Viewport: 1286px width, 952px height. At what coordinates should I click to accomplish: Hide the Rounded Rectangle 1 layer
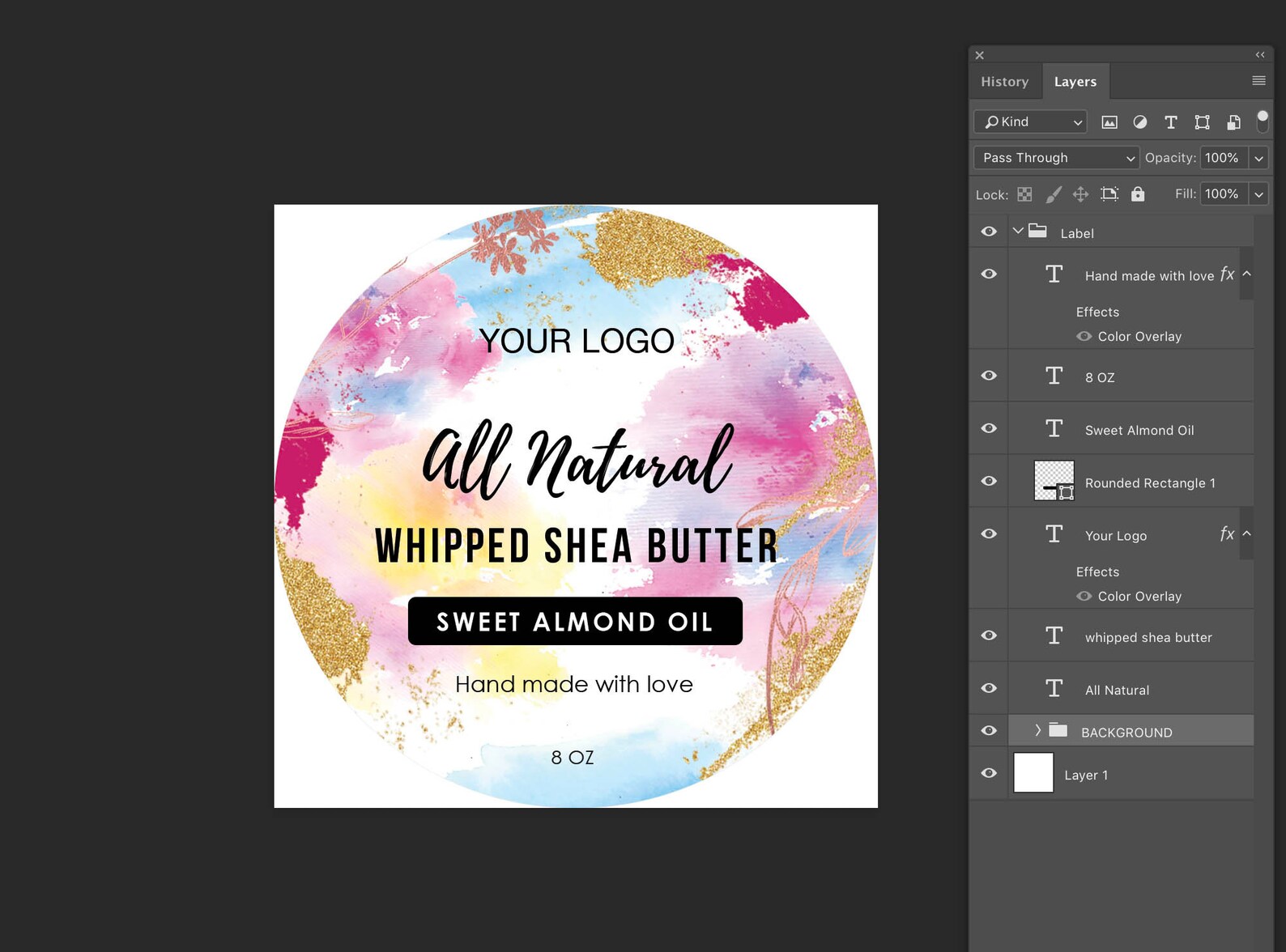989,481
